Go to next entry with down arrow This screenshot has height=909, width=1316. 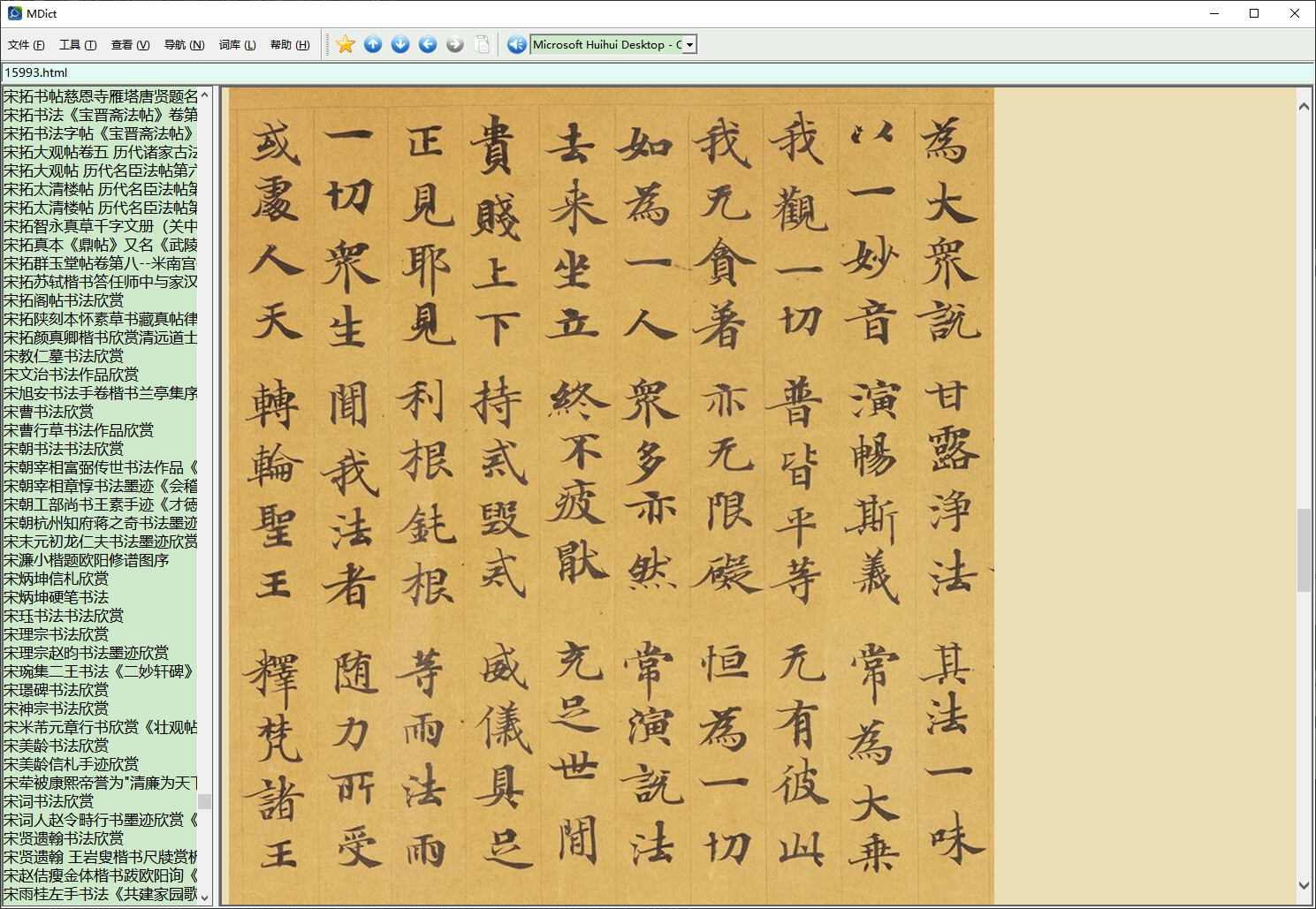point(400,44)
